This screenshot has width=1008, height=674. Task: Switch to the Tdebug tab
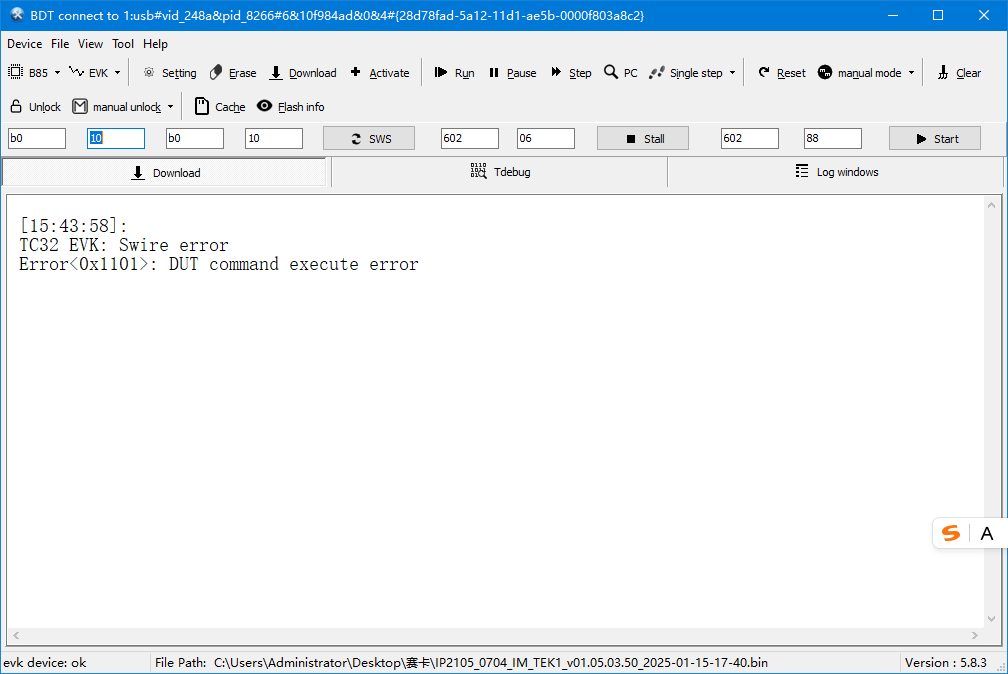point(500,172)
